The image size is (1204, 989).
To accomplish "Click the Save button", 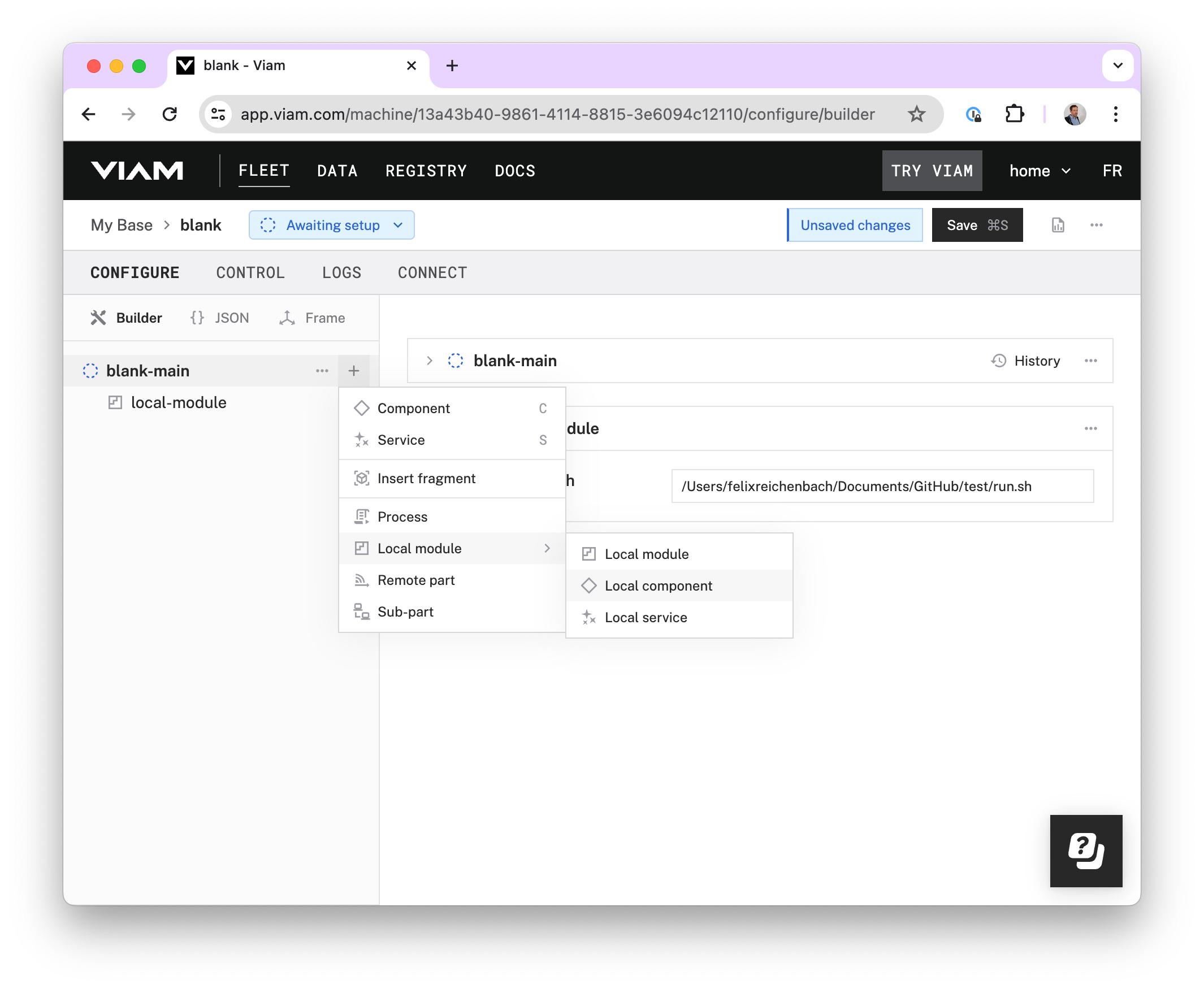I will pyautogui.click(x=977, y=225).
